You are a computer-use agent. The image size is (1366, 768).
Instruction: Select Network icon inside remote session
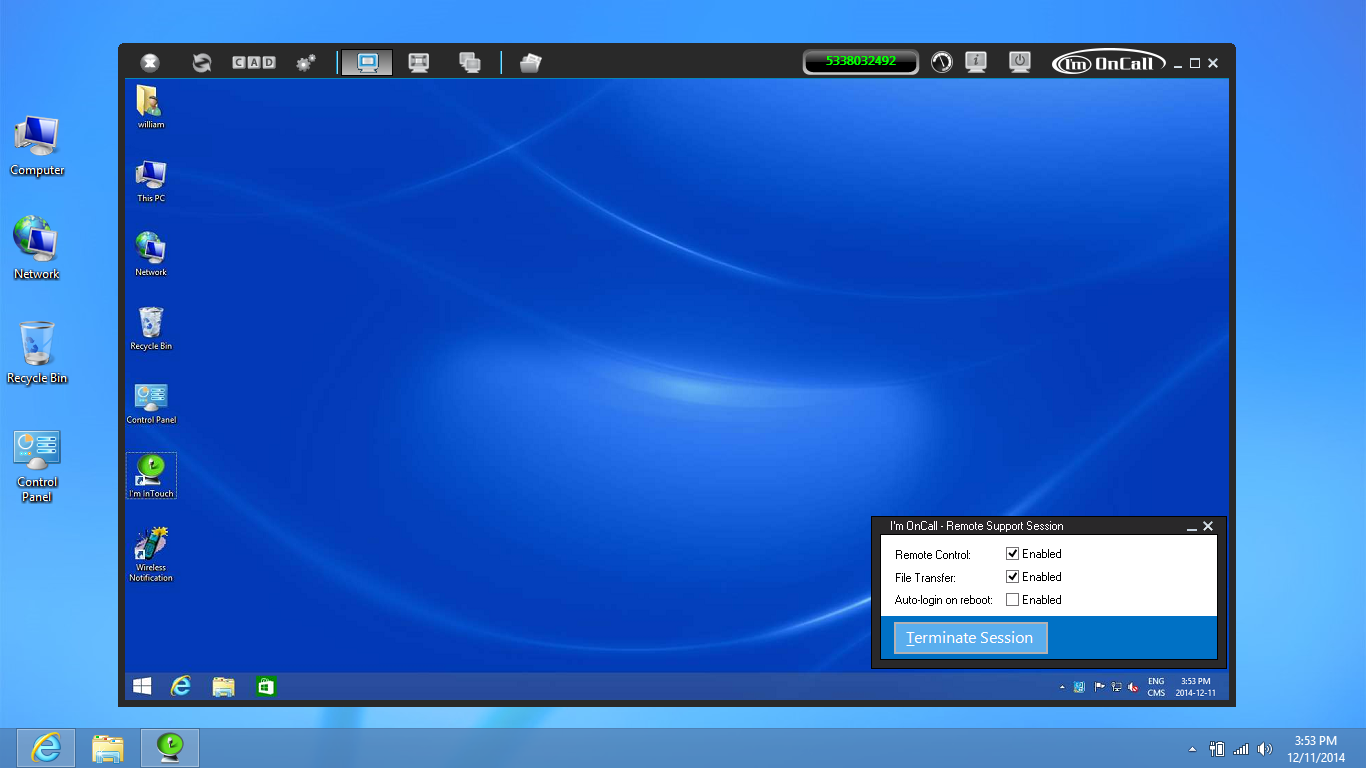(151, 255)
